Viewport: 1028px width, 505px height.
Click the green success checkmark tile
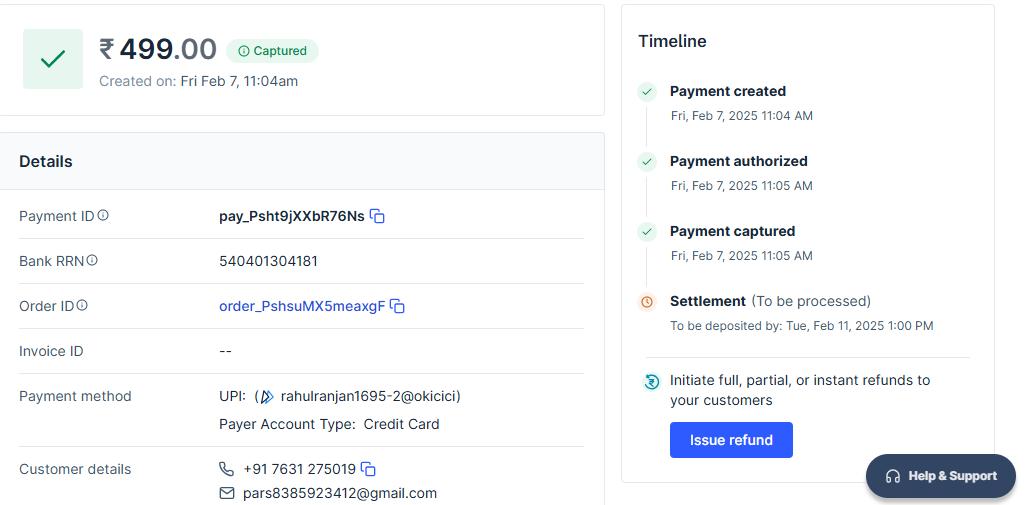(x=53, y=59)
